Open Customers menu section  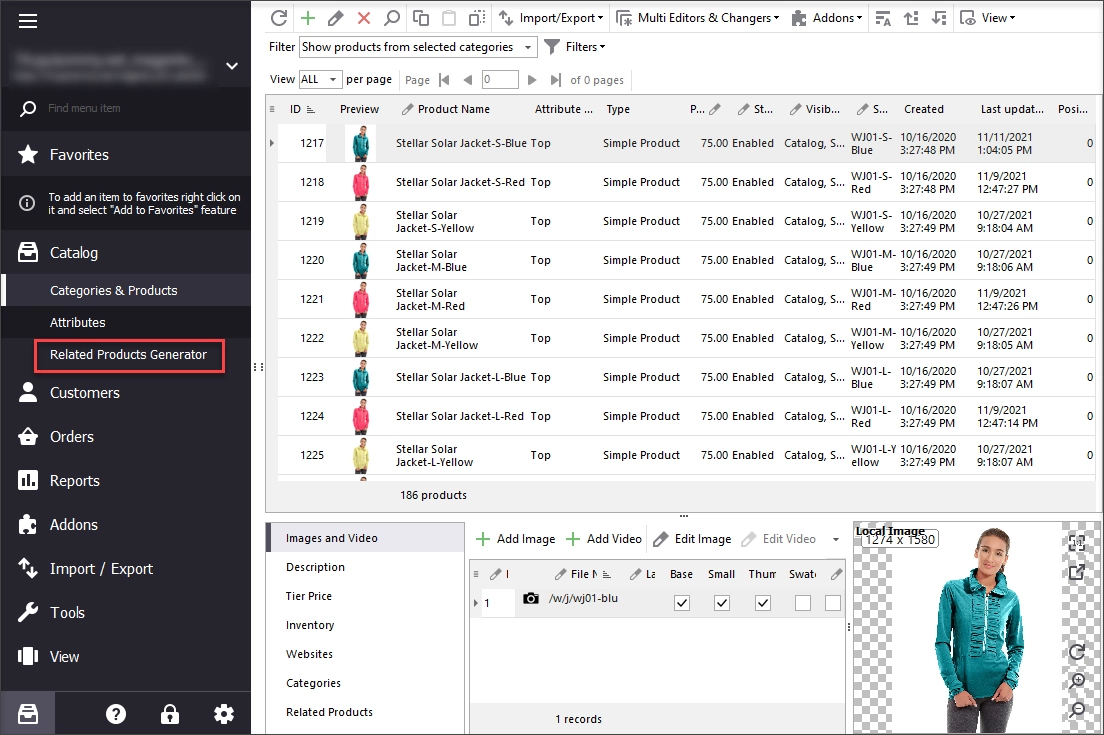tap(84, 393)
